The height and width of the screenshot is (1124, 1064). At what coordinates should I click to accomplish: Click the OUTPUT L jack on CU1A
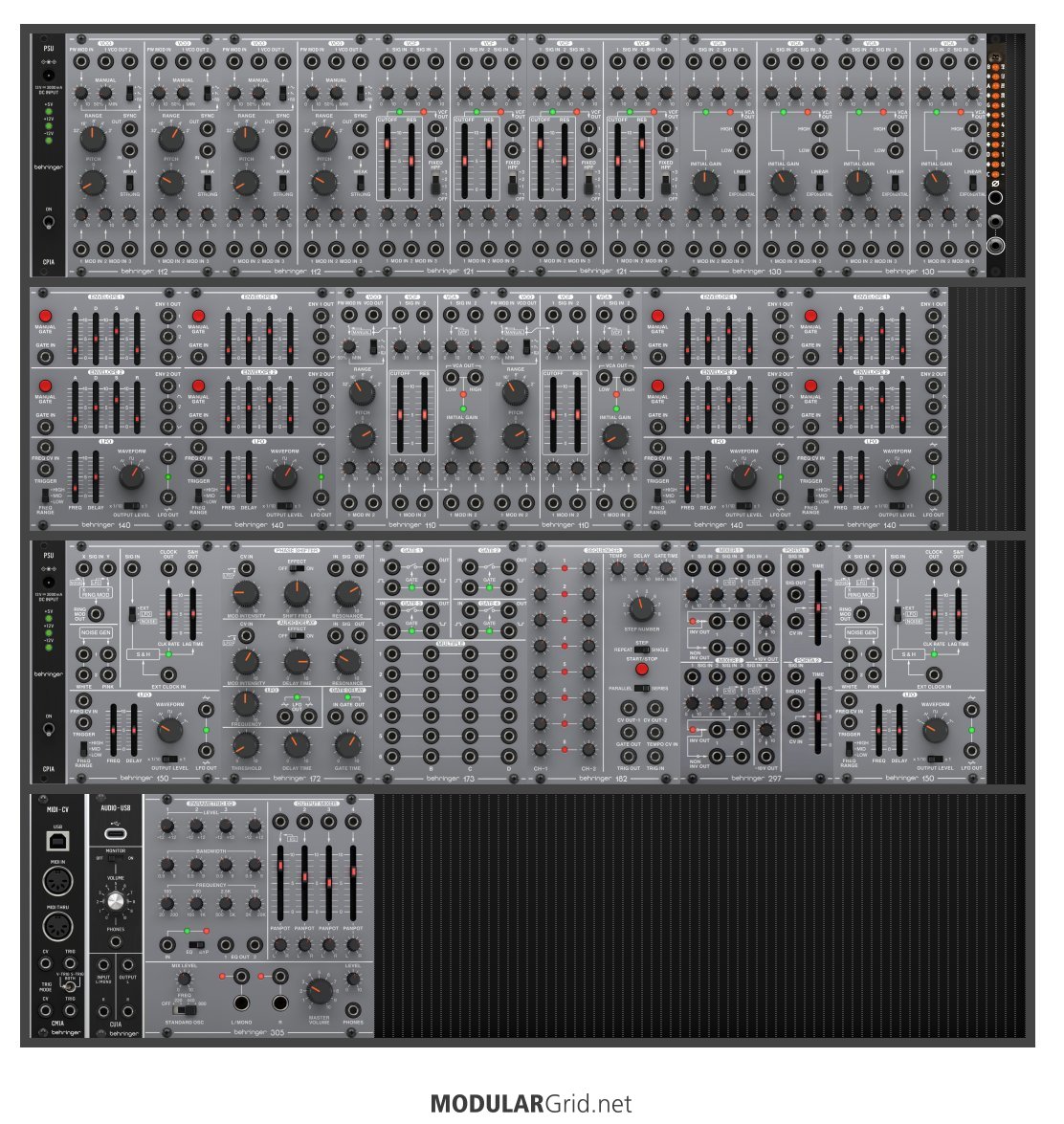[x=127, y=965]
